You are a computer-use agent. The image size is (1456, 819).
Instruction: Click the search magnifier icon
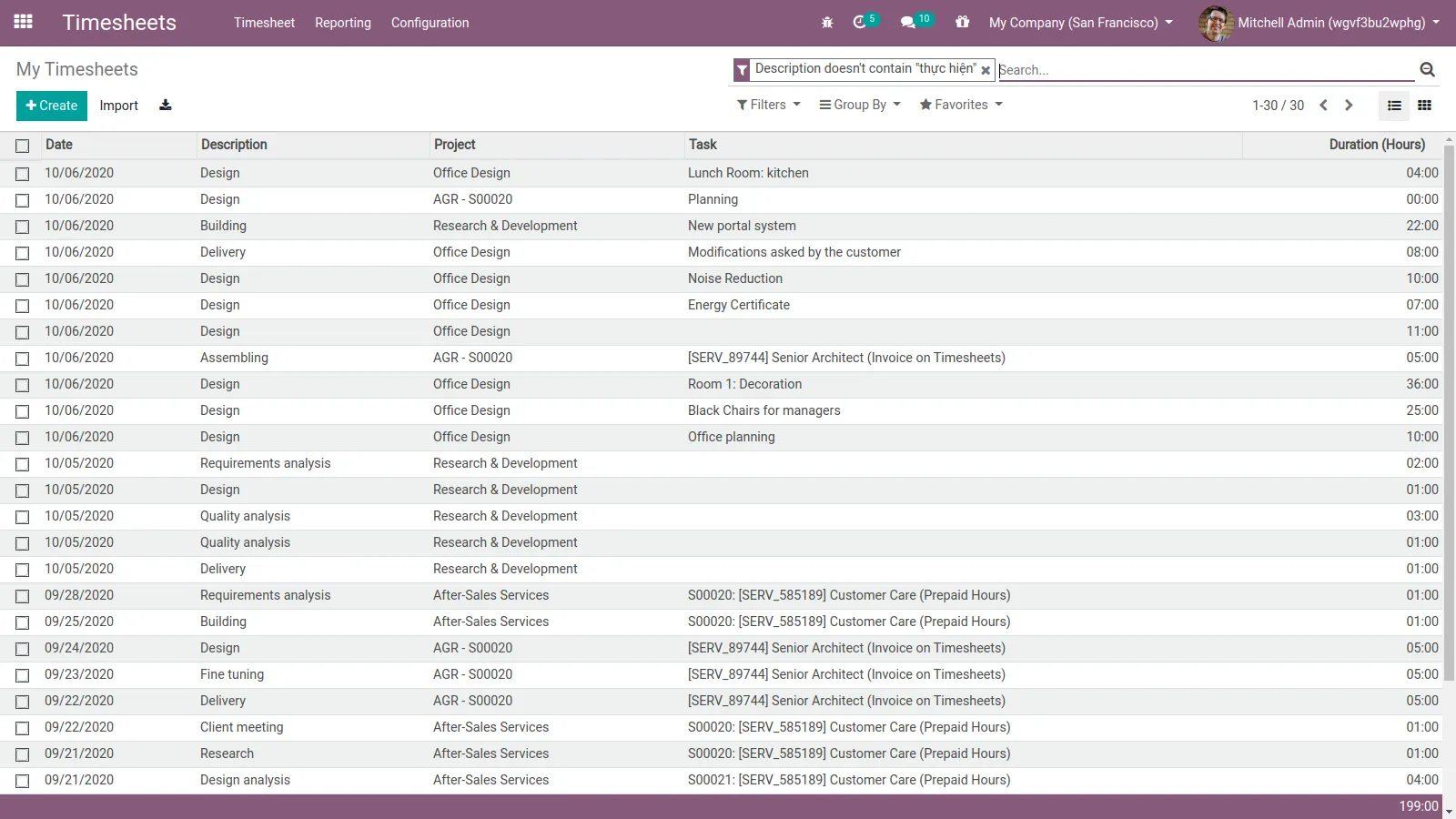1427,69
